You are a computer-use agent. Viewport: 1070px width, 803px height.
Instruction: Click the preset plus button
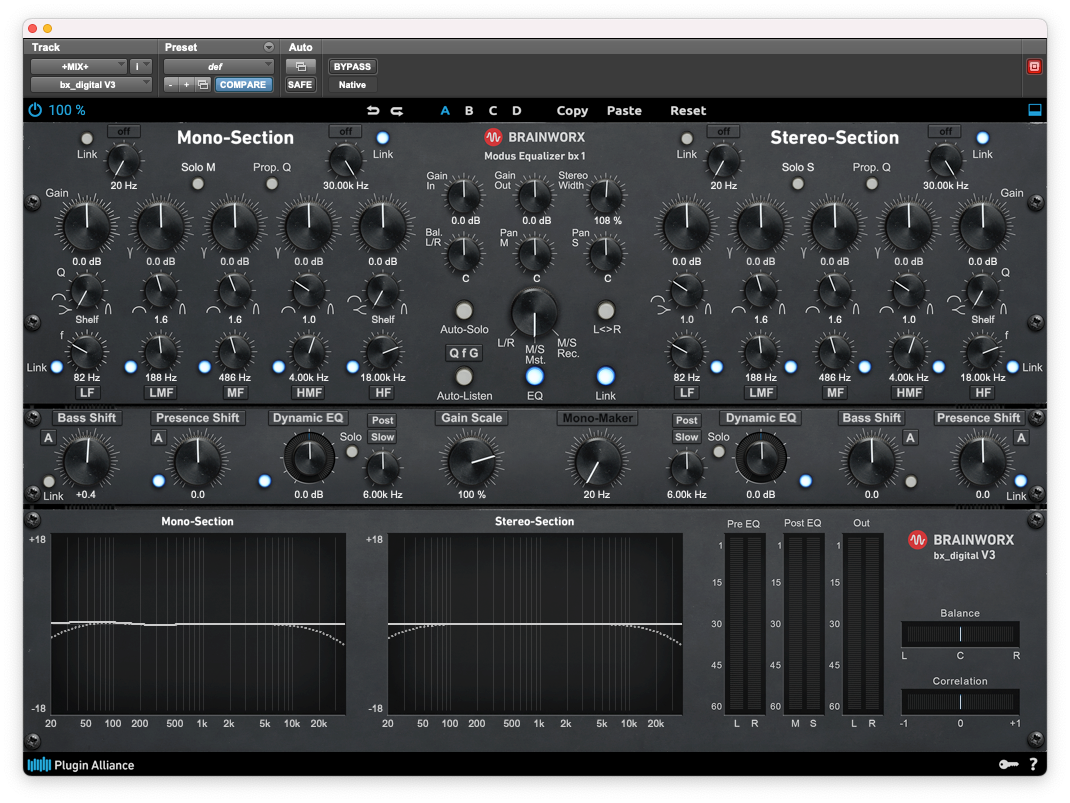186,85
